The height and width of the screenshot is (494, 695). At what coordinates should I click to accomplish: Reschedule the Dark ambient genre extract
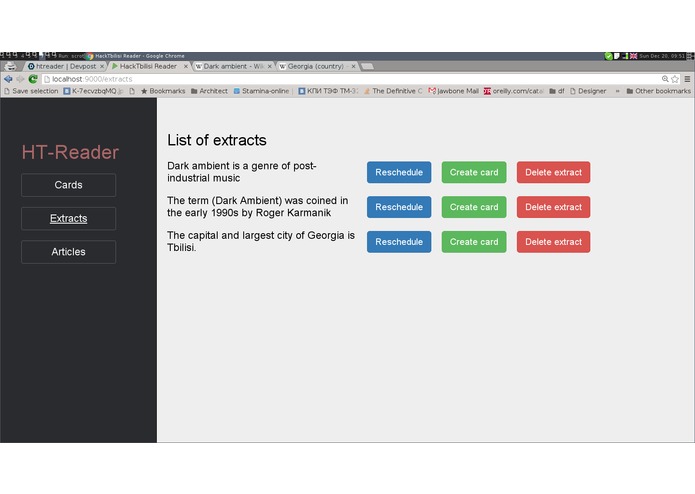coord(399,172)
